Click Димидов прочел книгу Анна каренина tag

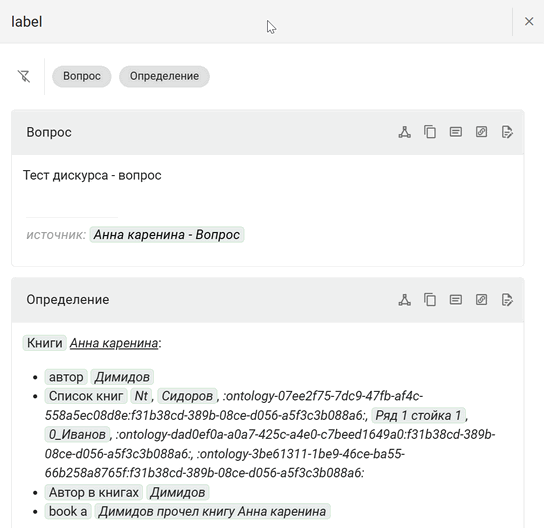212,512
